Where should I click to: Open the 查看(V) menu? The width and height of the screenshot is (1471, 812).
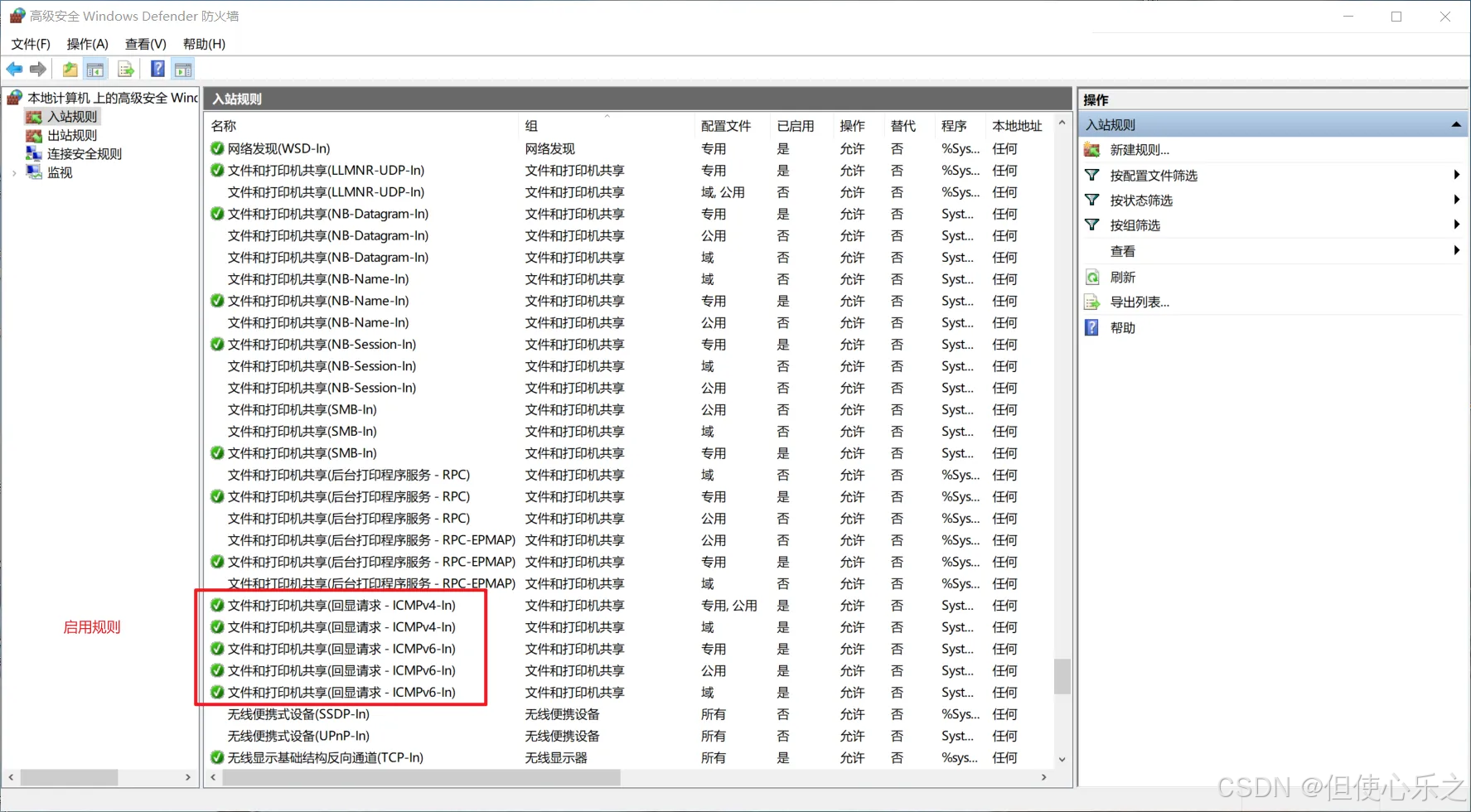(x=146, y=44)
